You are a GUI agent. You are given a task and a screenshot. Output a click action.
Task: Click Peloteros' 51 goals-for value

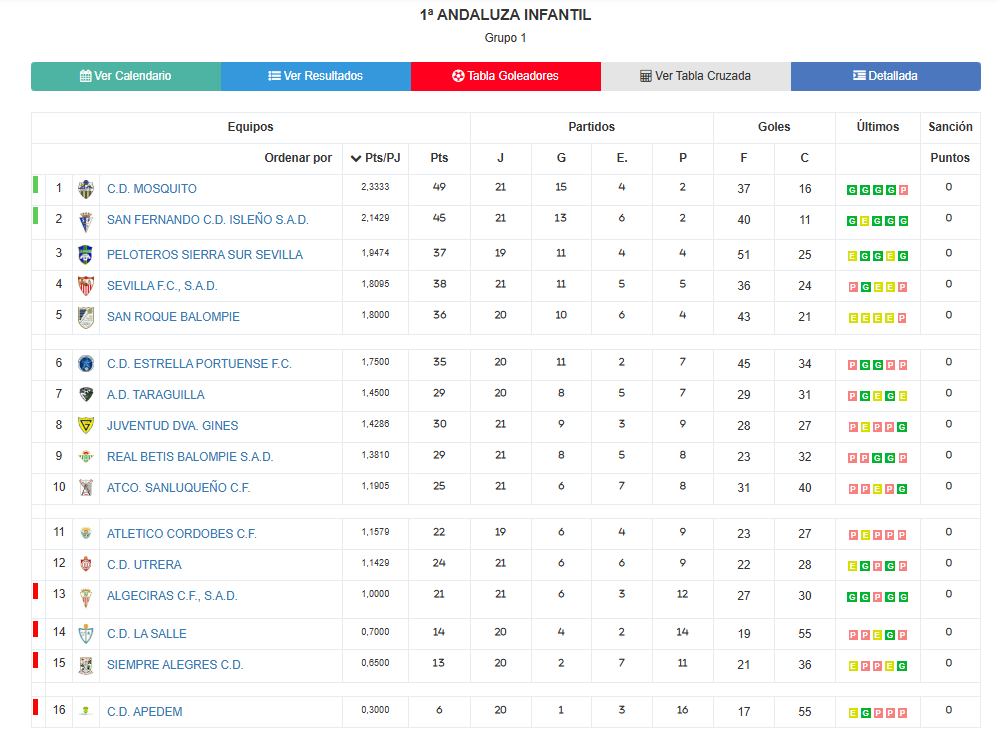tap(744, 255)
